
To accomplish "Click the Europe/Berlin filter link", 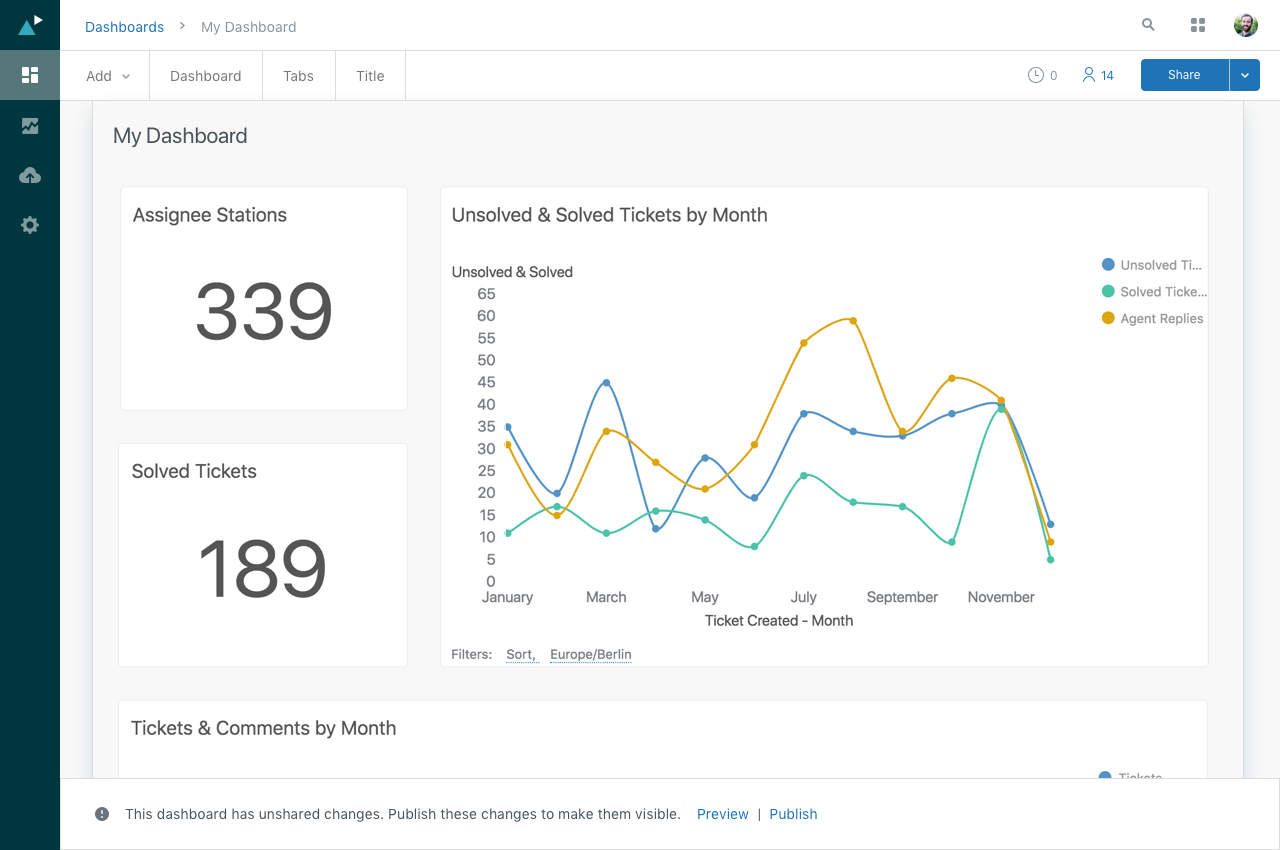I will (590, 655).
